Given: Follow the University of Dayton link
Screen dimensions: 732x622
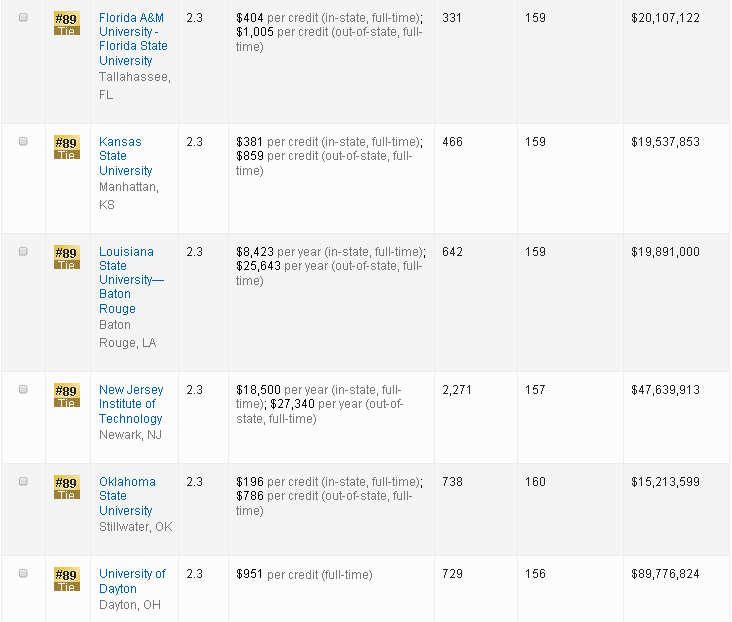Looking at the screenshot, I should 132,581.
